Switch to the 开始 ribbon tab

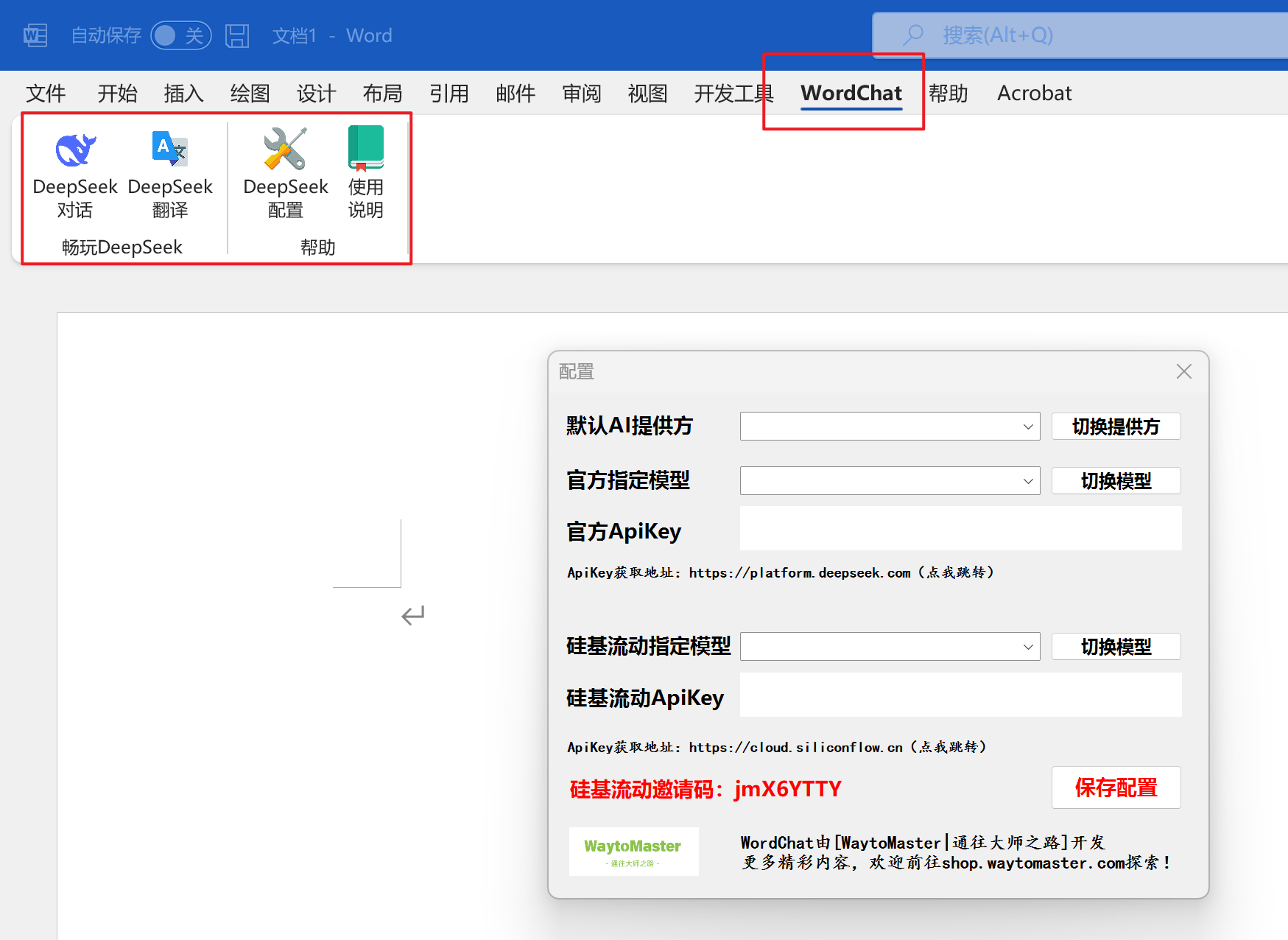point(118,94)
